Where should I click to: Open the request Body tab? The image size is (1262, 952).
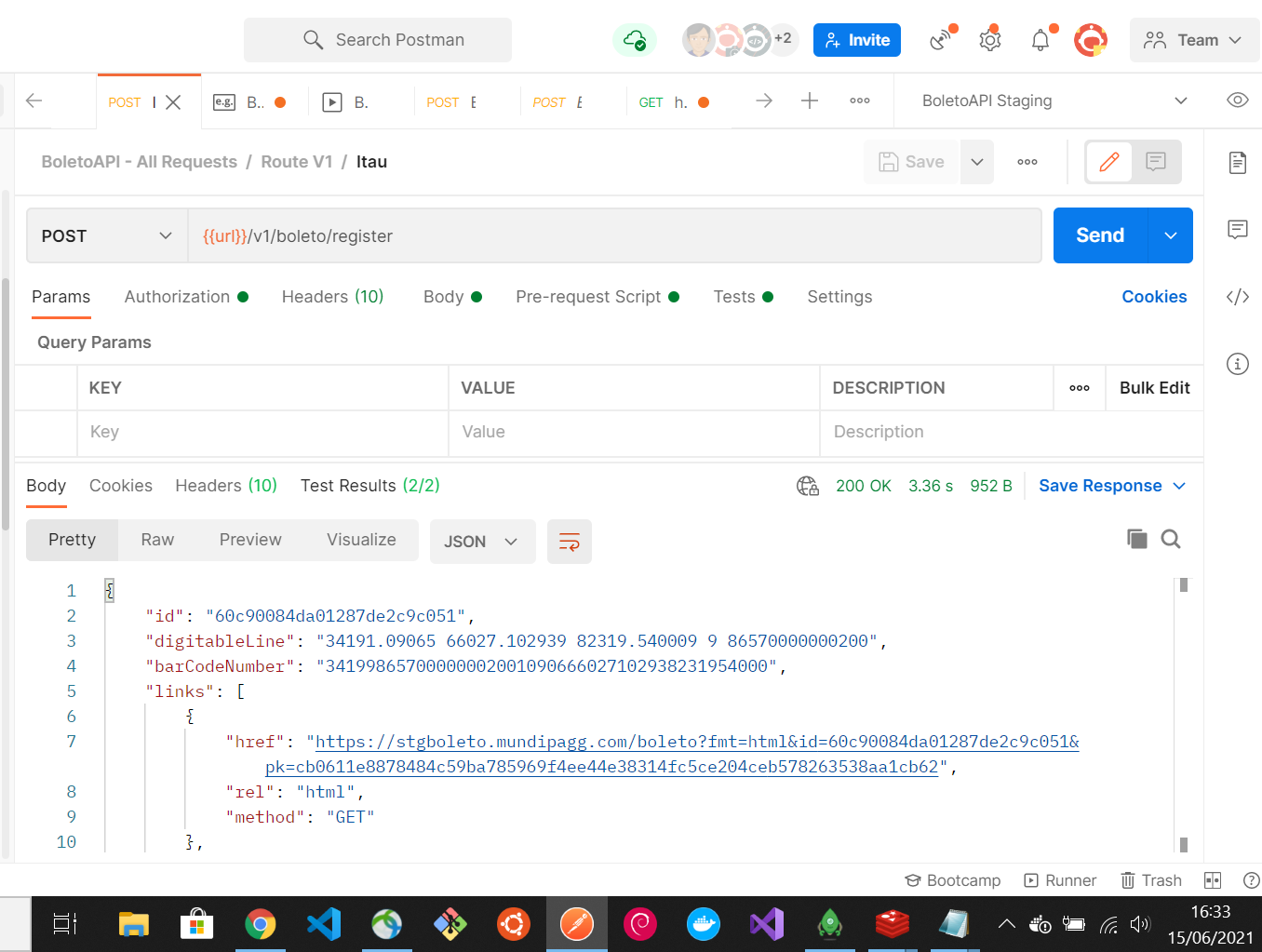point(452,297)
